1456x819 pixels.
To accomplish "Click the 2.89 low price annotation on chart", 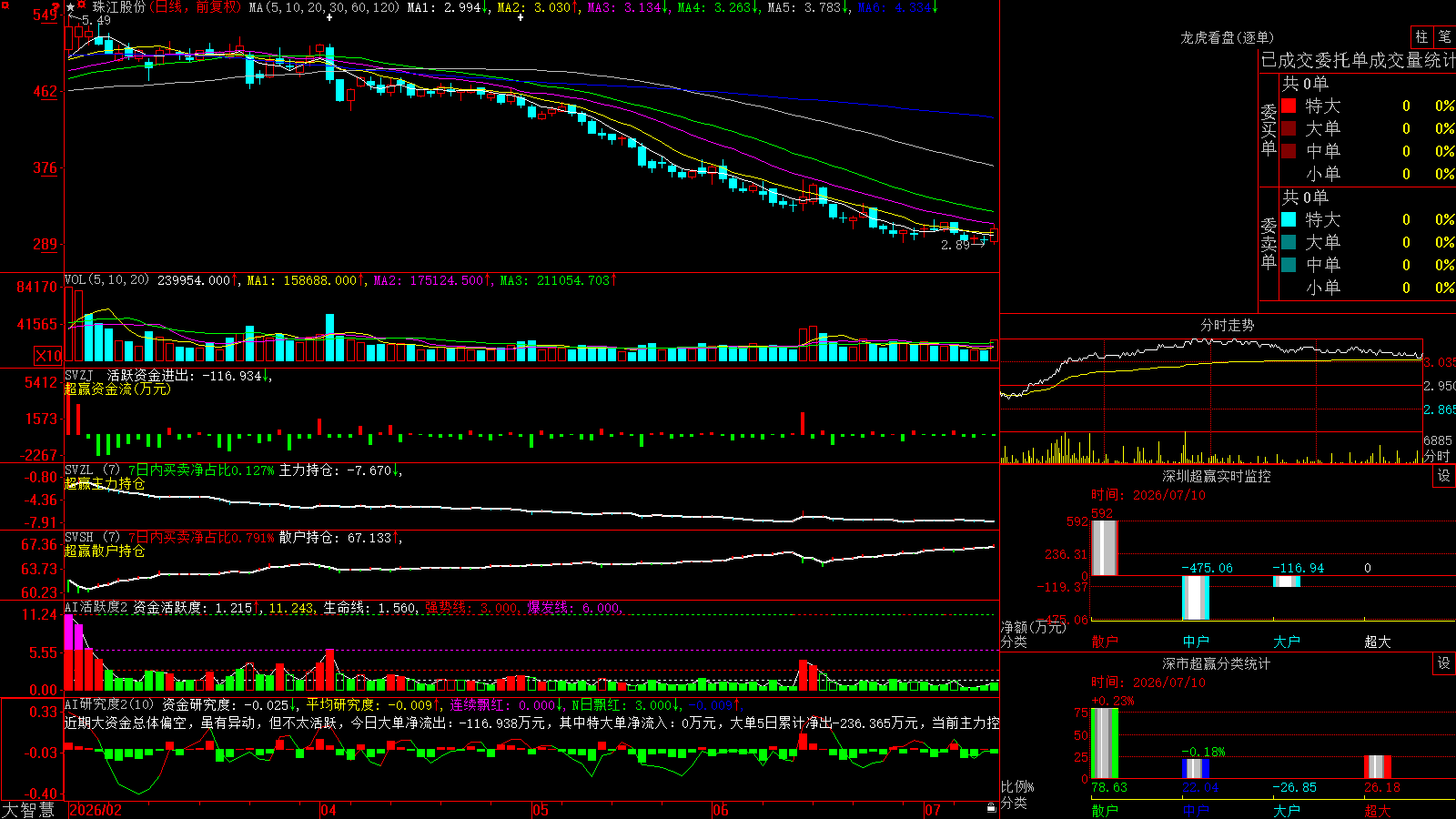I will tap(955, 245).
